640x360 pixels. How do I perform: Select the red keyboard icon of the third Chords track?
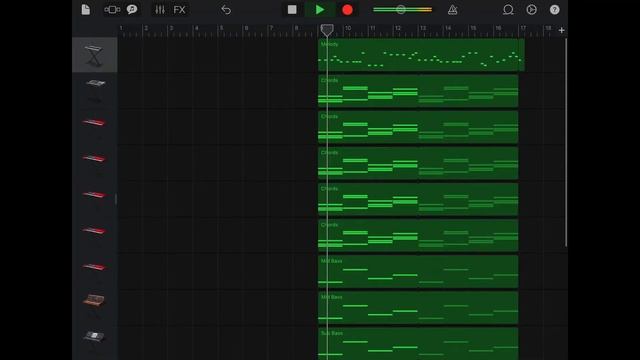click(94, 158)
